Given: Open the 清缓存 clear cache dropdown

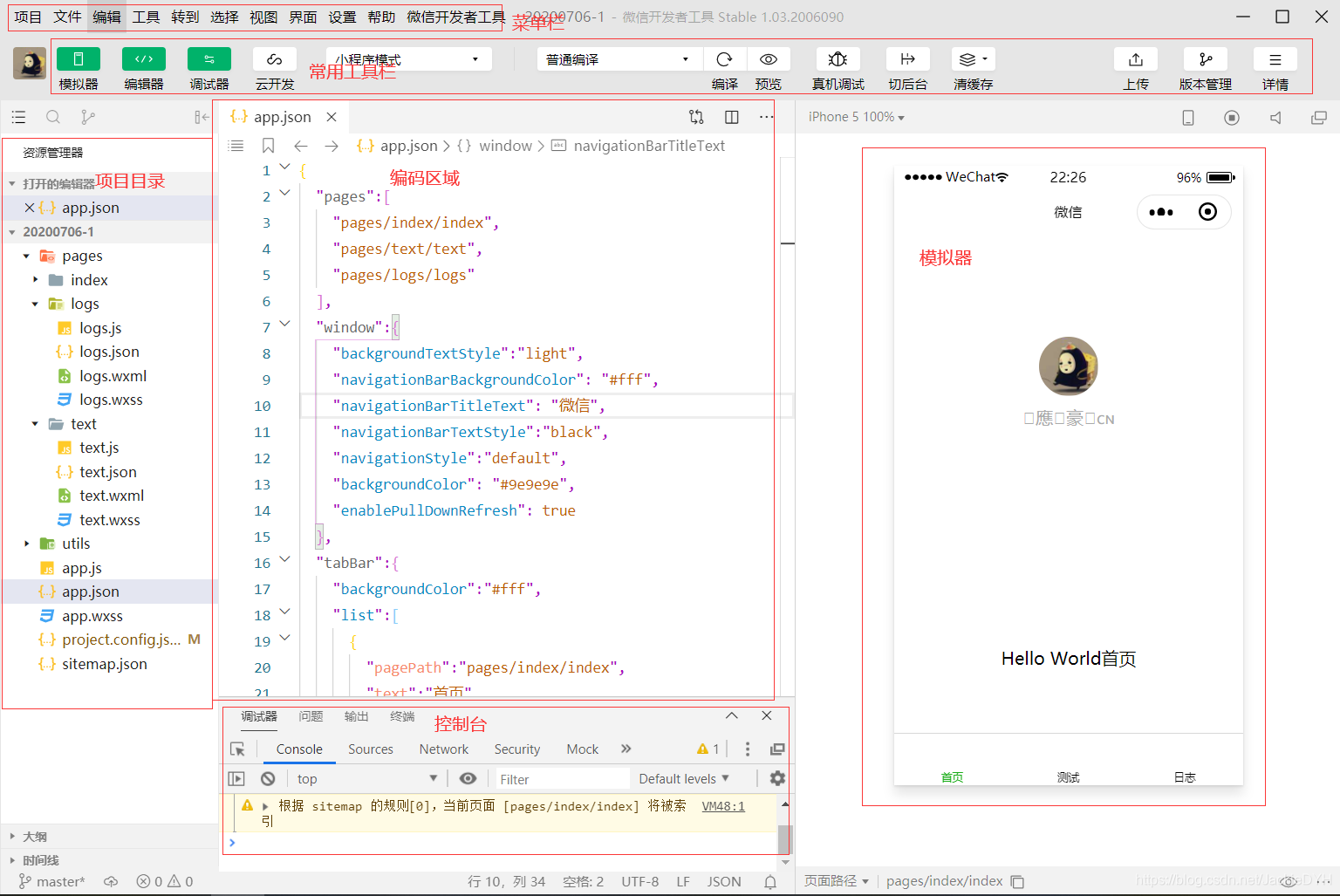Looking at the screenshot, I should [x=974, y=59].
